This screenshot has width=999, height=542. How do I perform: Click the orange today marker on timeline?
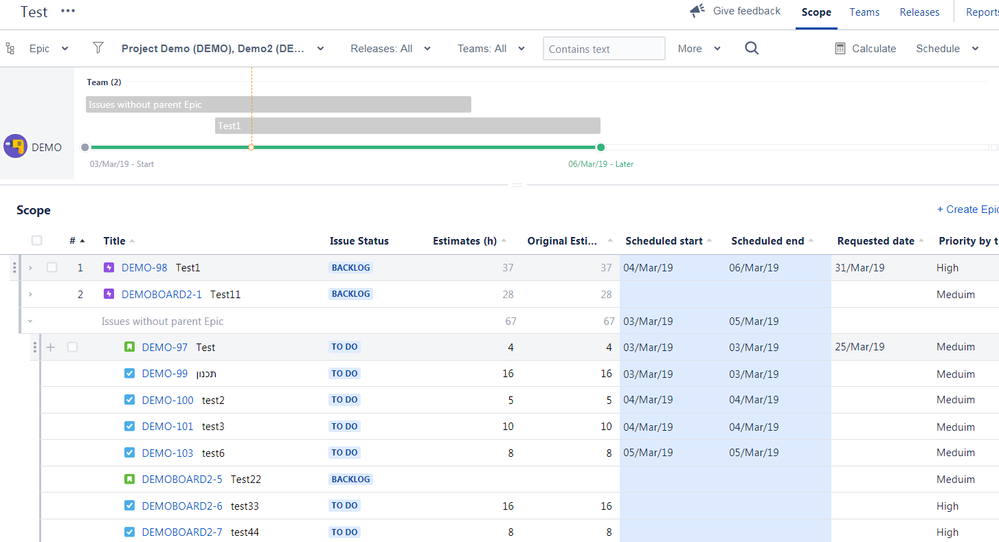point(251,147)
